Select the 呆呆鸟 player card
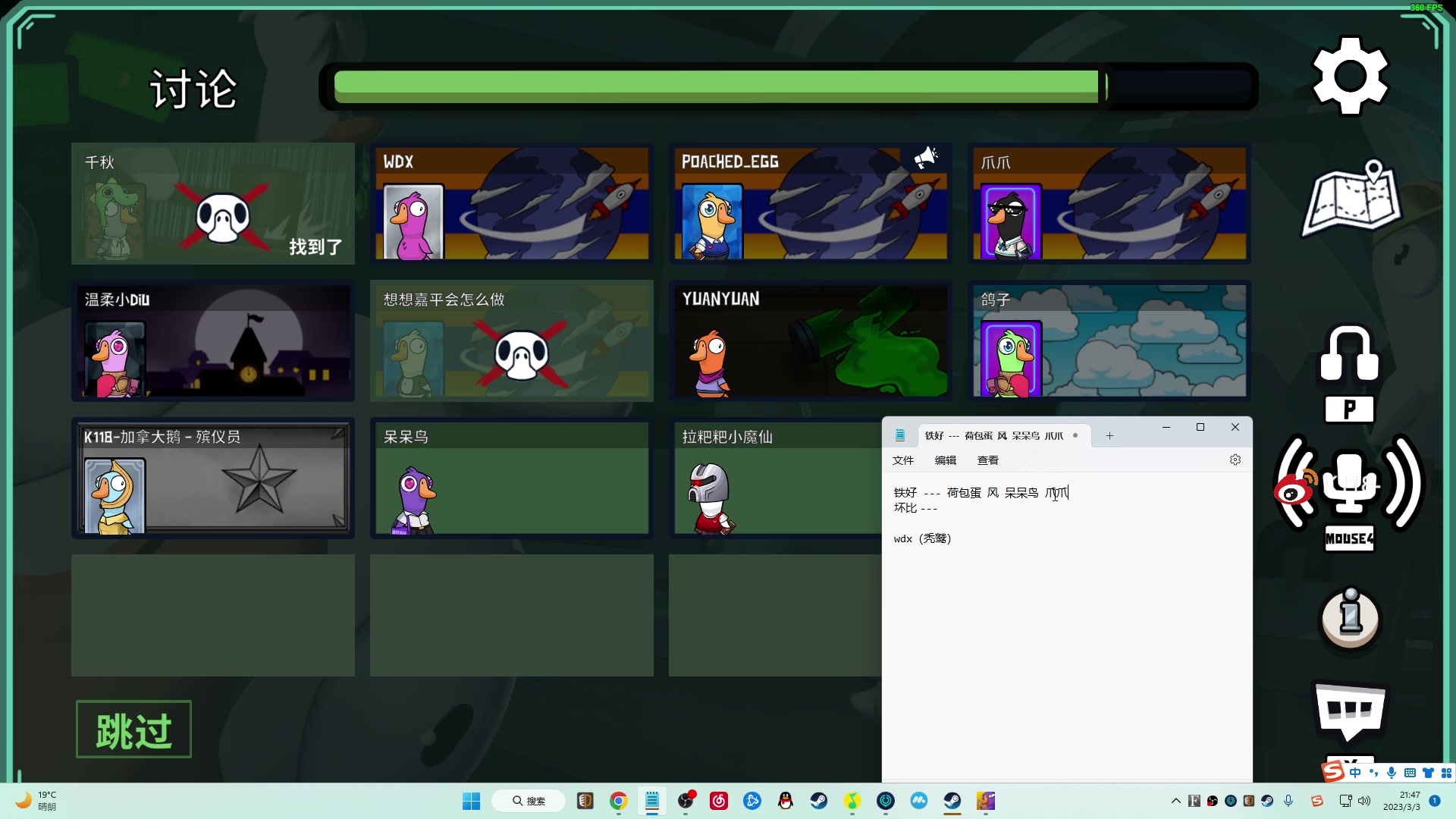This screenshot has height=819, width=1456. tap(512, 478)
